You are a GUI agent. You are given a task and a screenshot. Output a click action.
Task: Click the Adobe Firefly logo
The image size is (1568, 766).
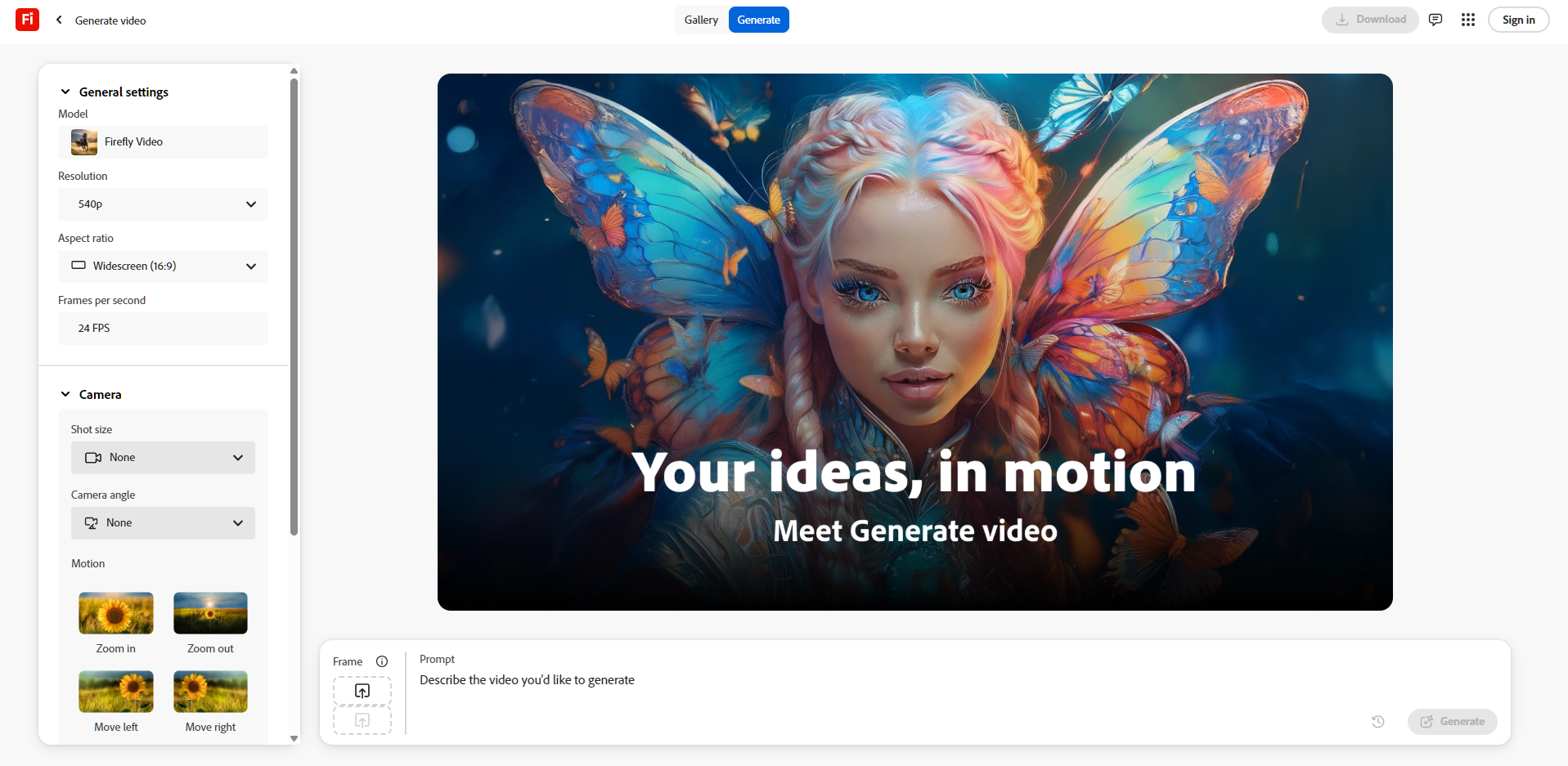25,20
